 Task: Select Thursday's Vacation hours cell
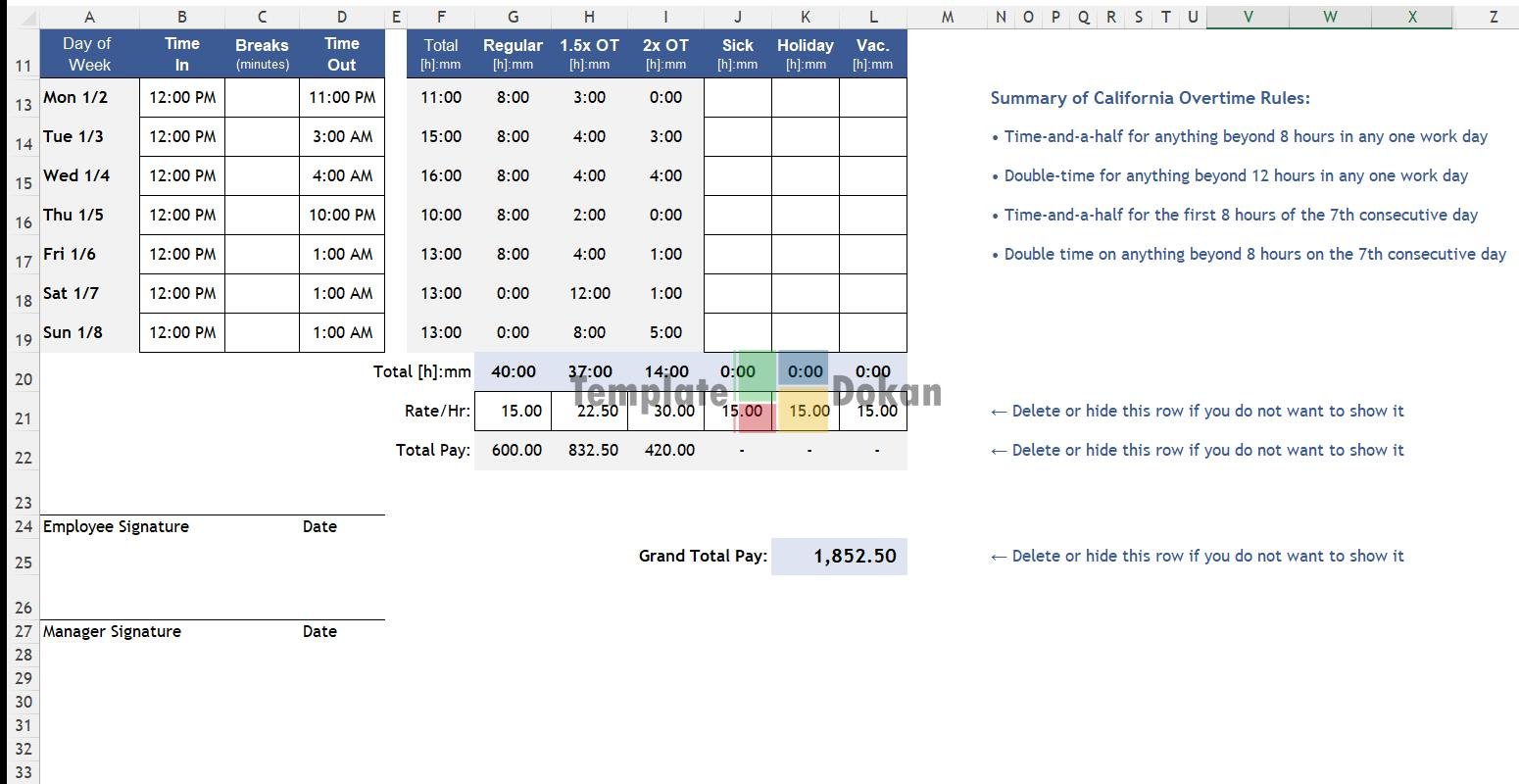[x=872, y=216]
